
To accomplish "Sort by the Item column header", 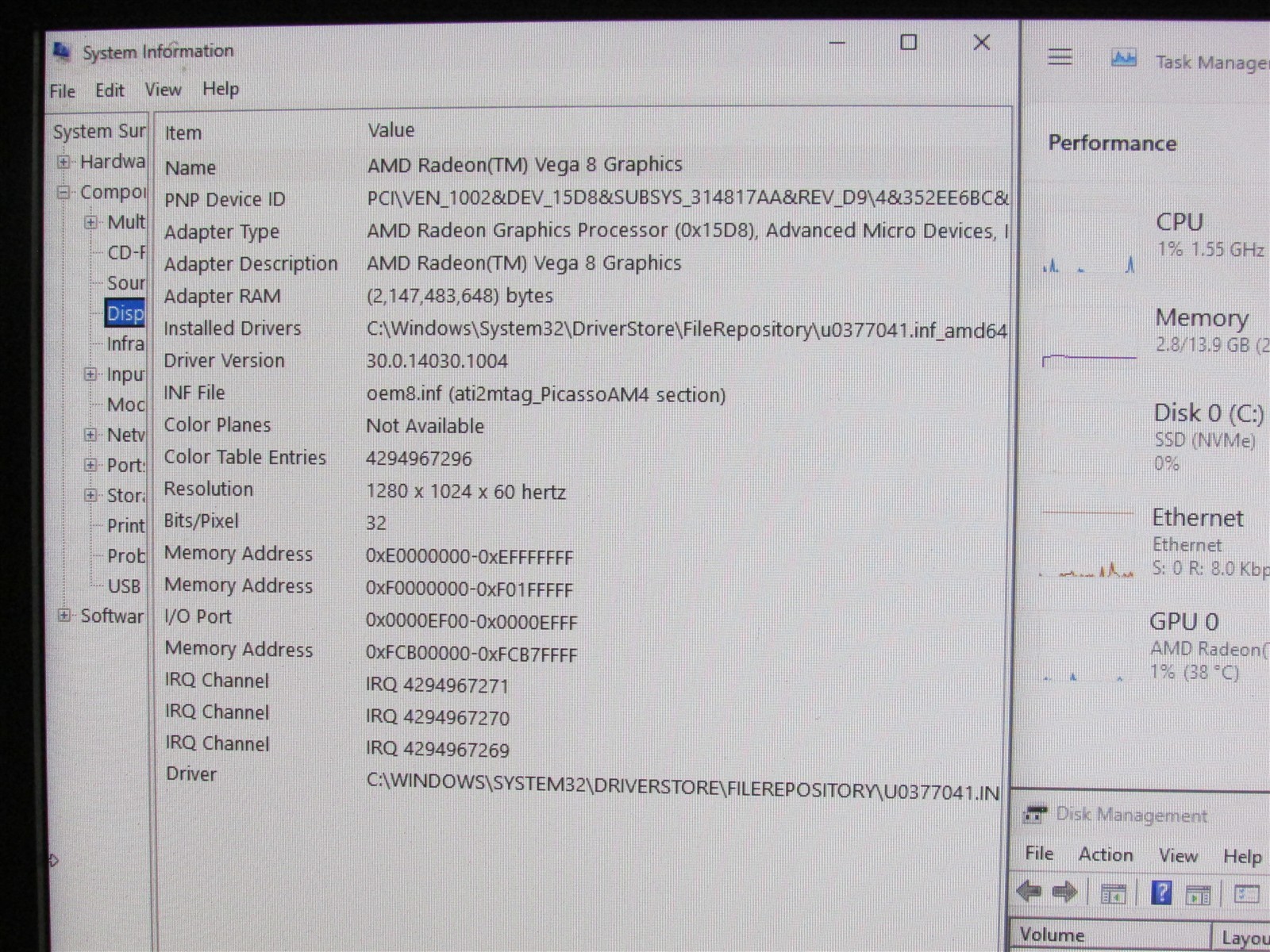I will click(183, 132).
